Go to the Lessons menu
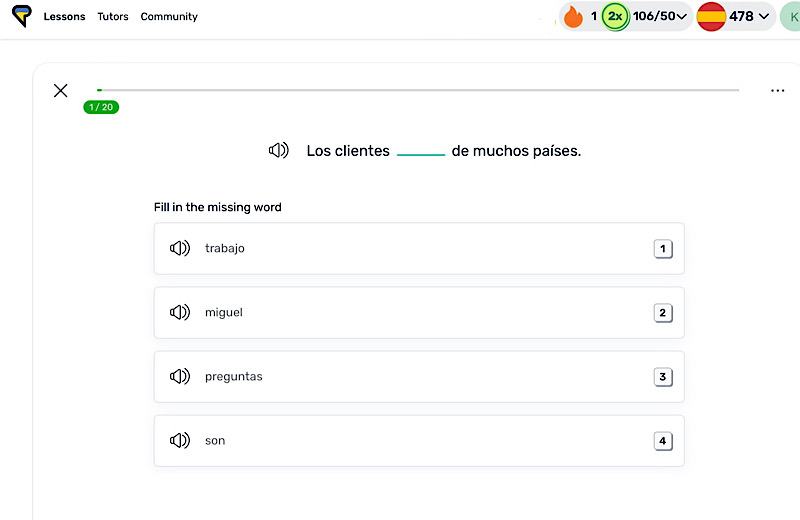 click(x=64, y=16)
